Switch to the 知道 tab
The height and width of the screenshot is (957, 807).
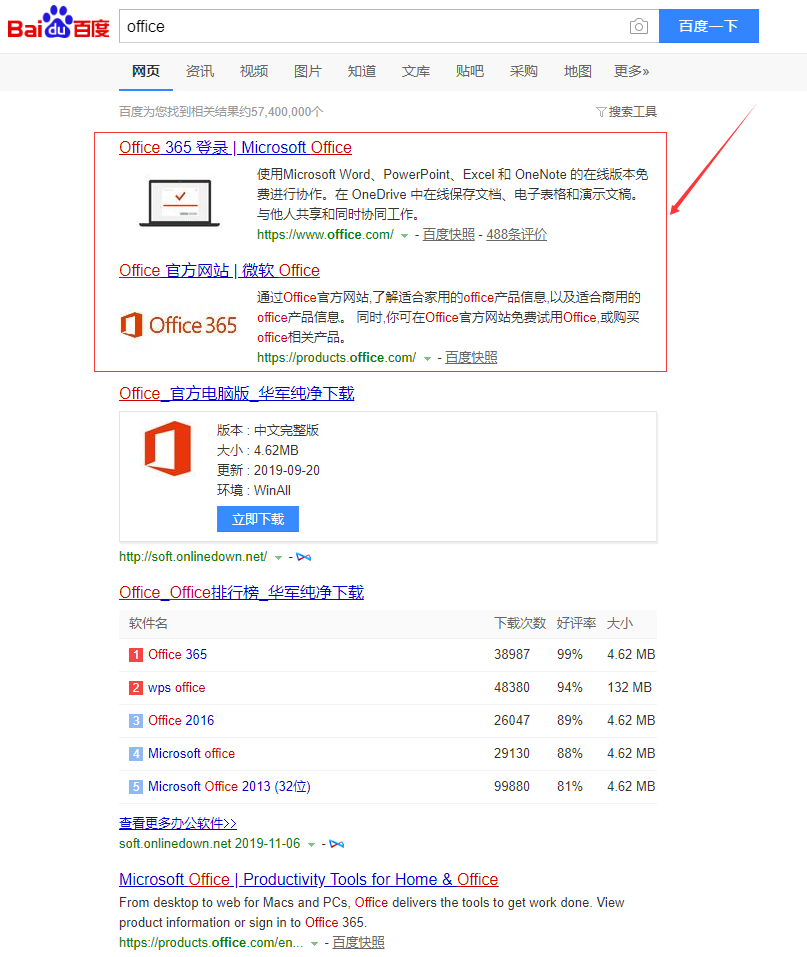click(x=361, y=71)
